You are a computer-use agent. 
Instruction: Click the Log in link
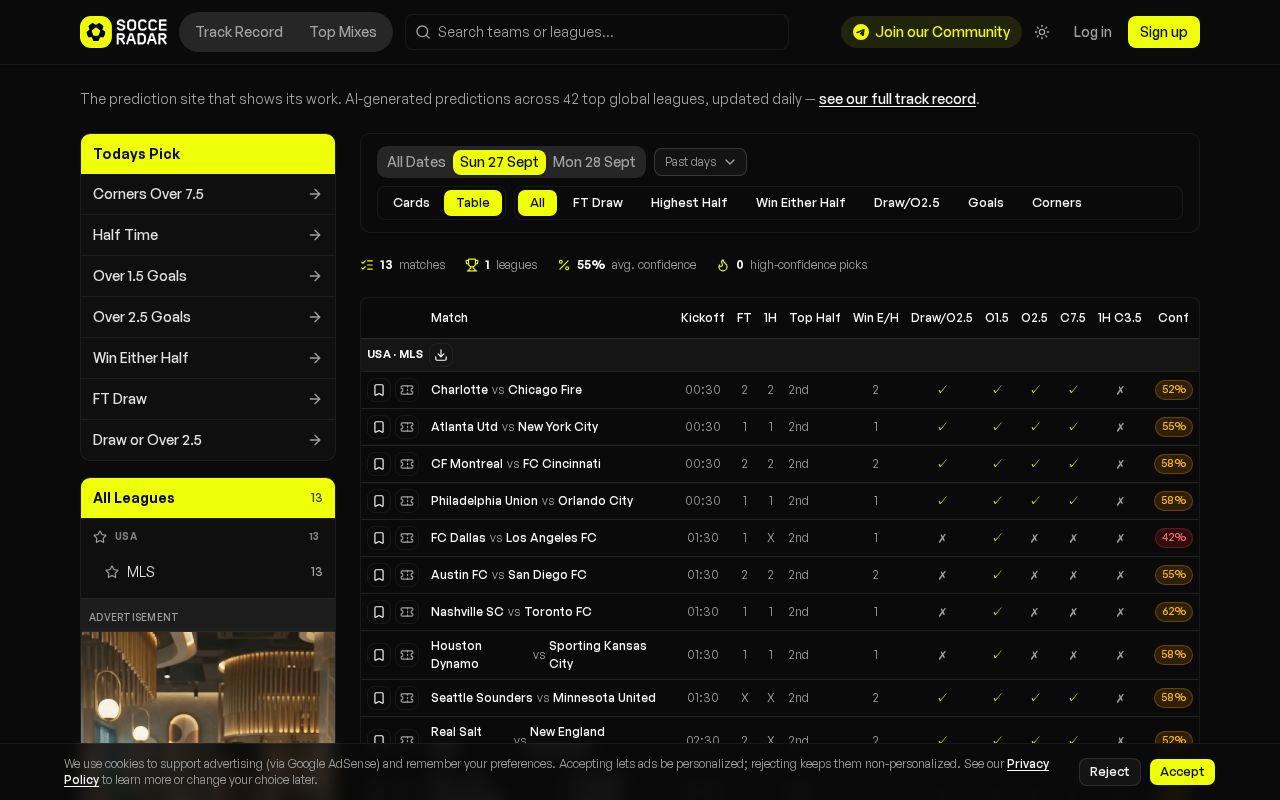tap(1092, 32)
